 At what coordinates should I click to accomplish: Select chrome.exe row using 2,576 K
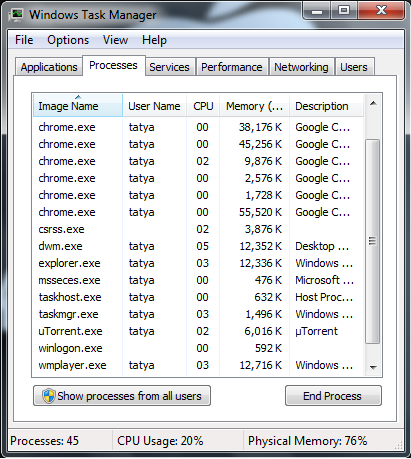198,178
